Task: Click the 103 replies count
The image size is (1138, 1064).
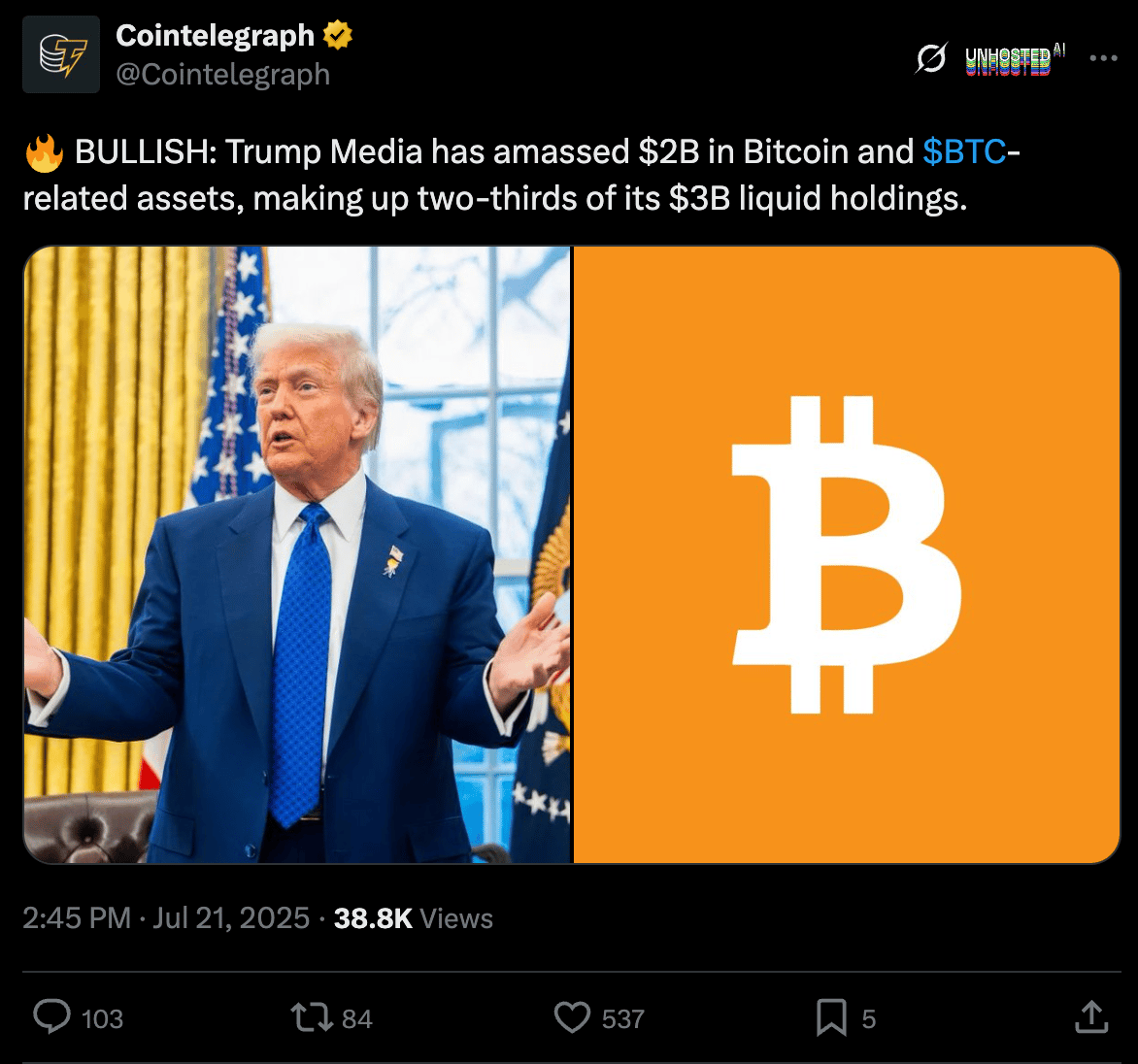Action: click(102, 1019)
